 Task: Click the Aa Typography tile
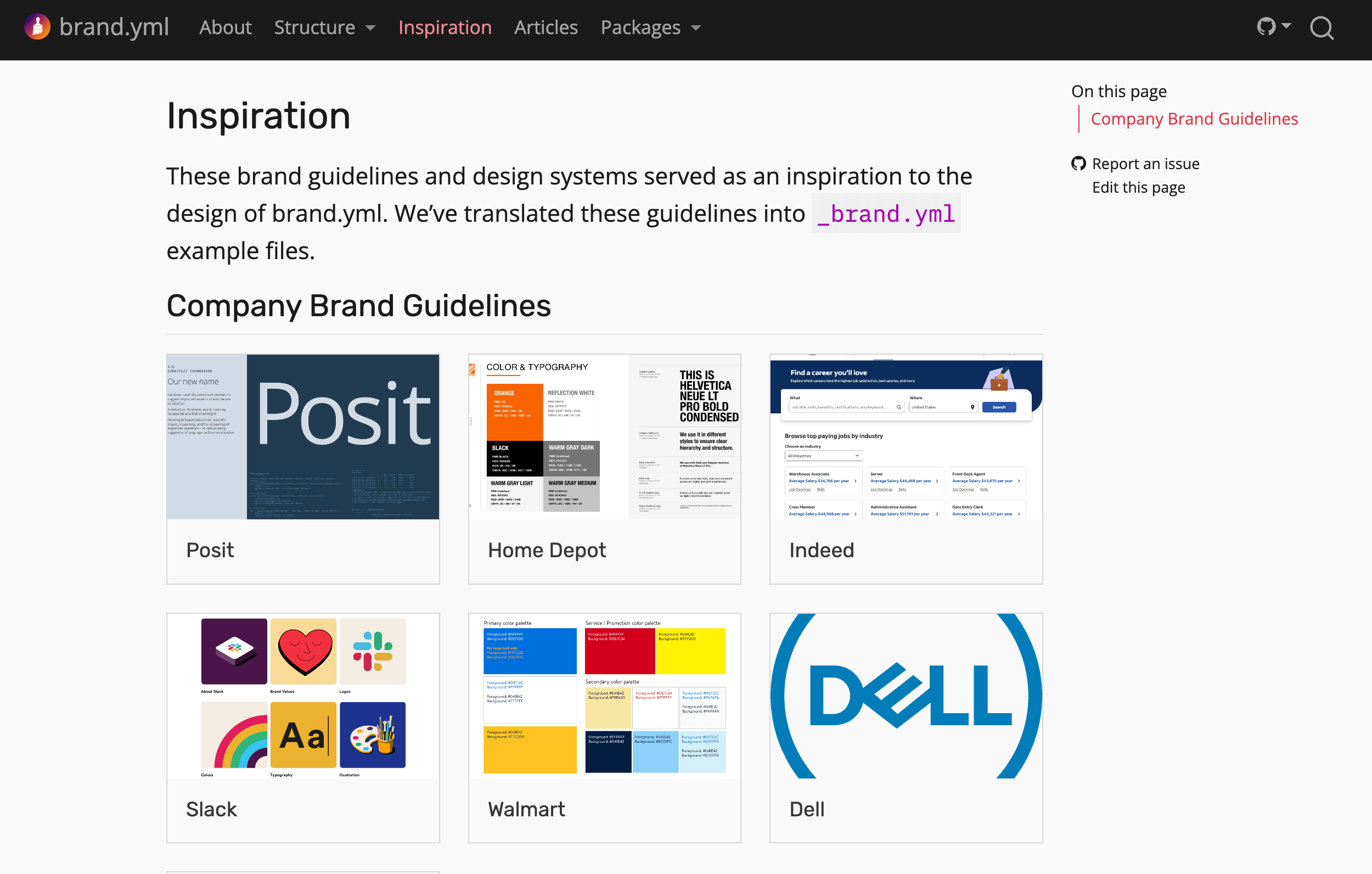point(303,735)
